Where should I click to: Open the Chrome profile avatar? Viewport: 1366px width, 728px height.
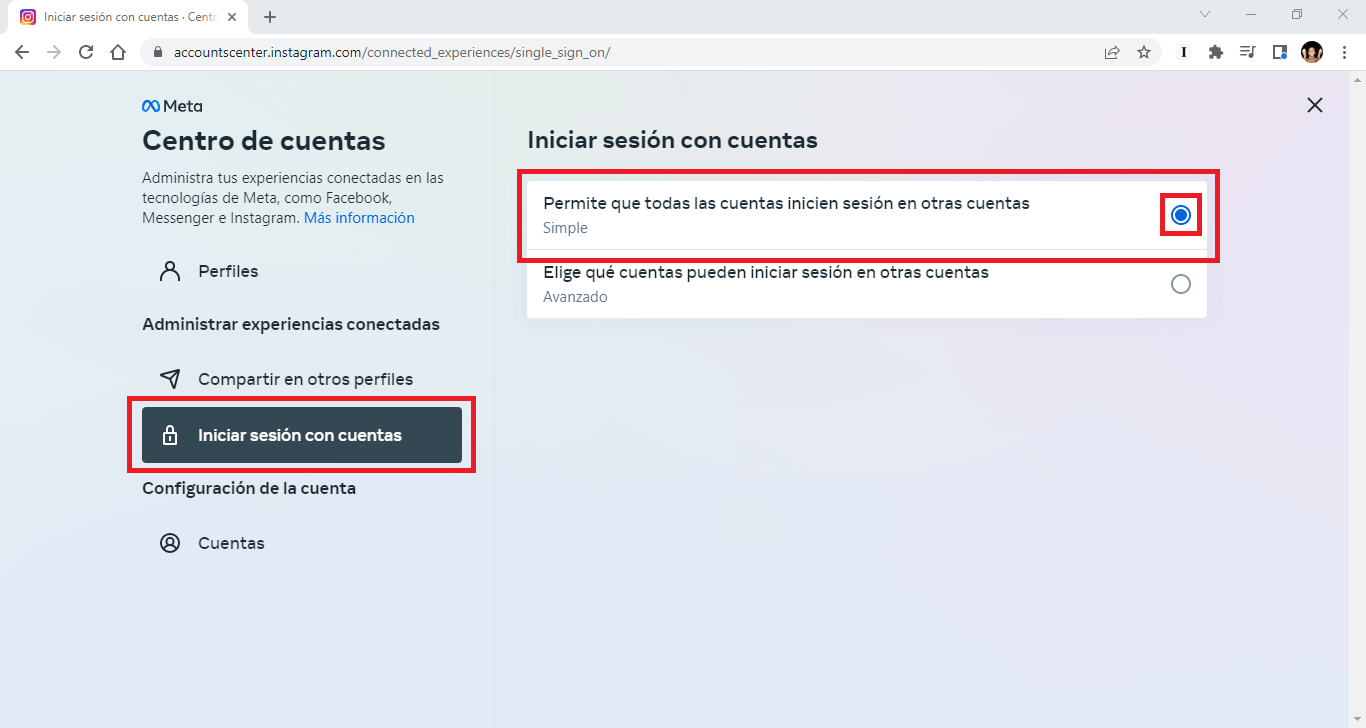[x=1312, y=52]
